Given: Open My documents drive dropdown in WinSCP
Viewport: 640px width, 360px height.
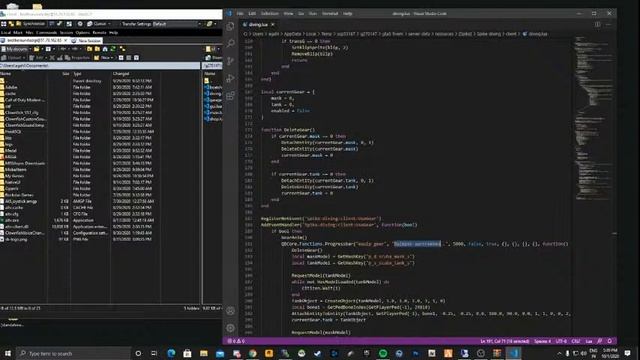Looking at the screenshot, I should click(16, 49).
